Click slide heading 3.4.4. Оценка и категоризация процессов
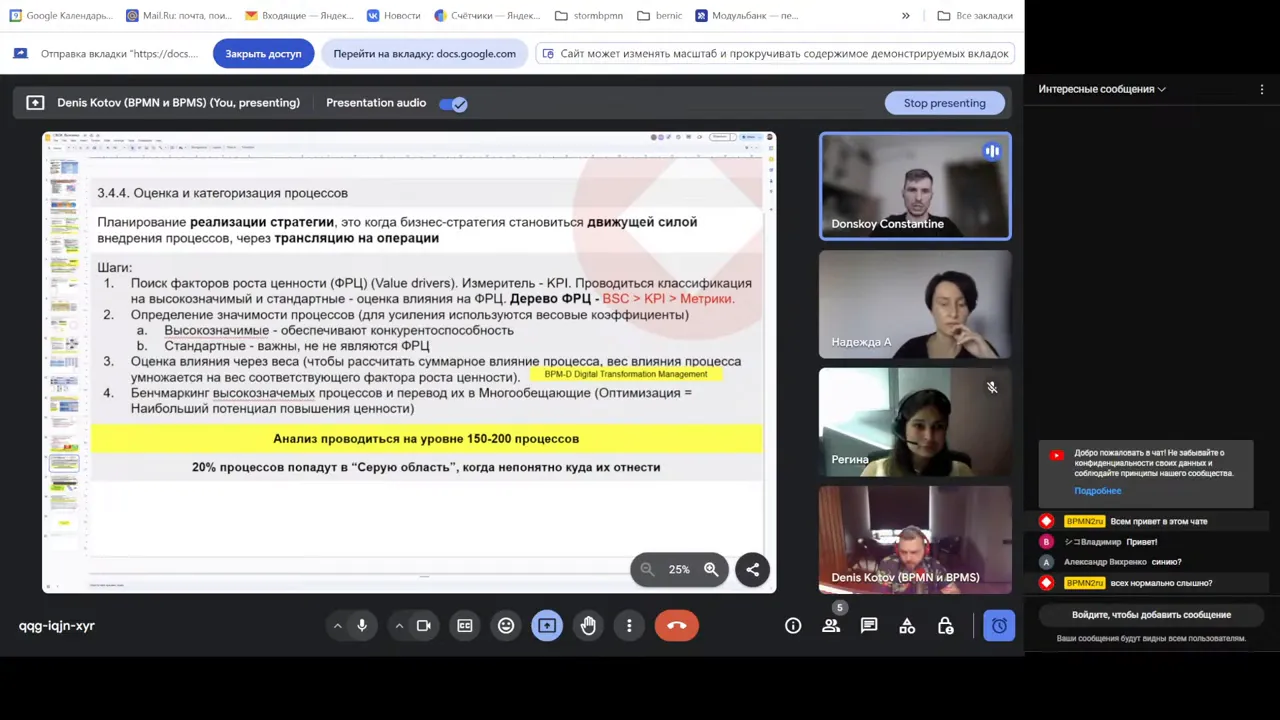This screenshot has width=1280, height=720. 222,193
